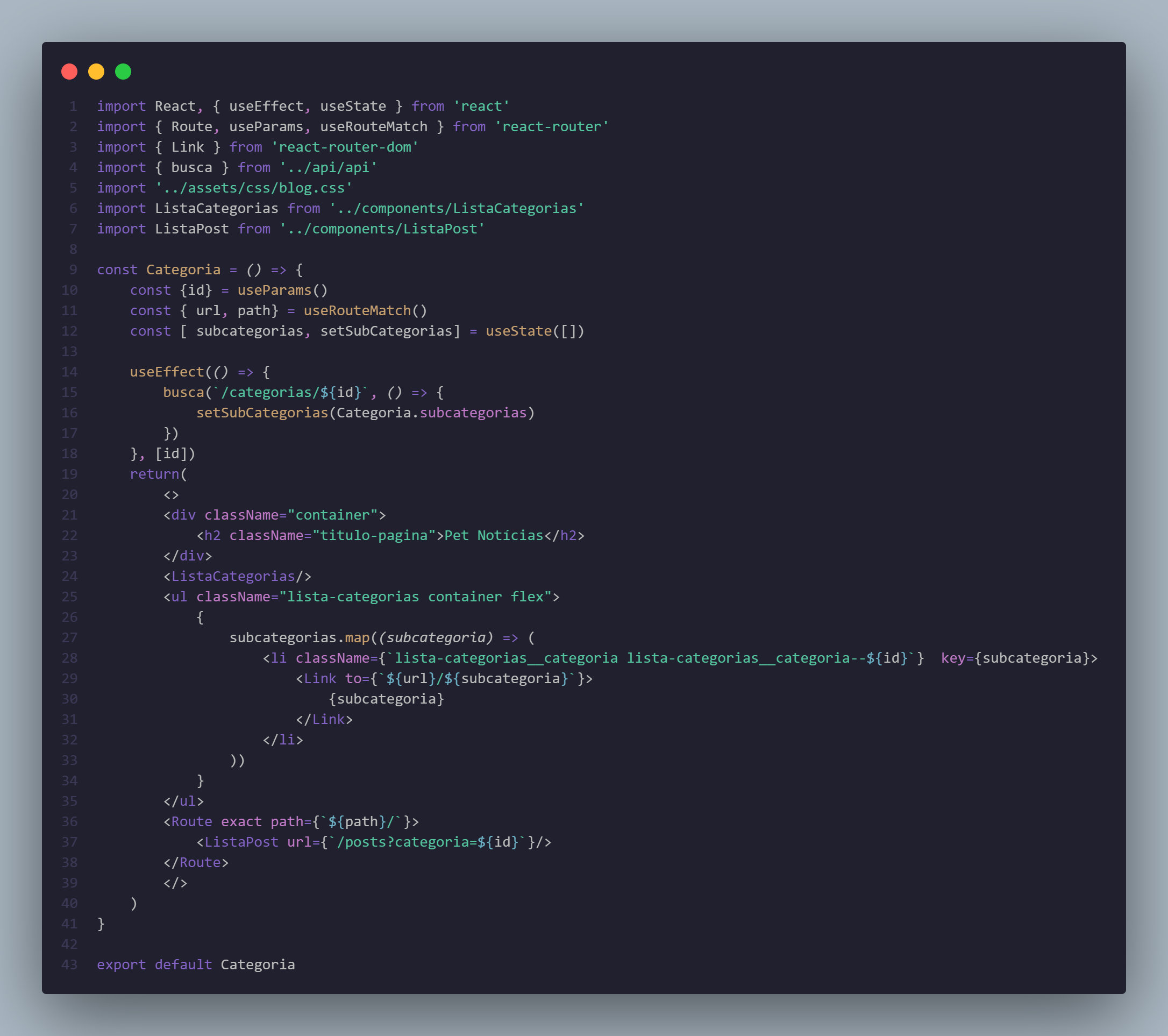Click the red close window dot
This screenshot has height=1036, width=1168.
[x=69, y=72]
